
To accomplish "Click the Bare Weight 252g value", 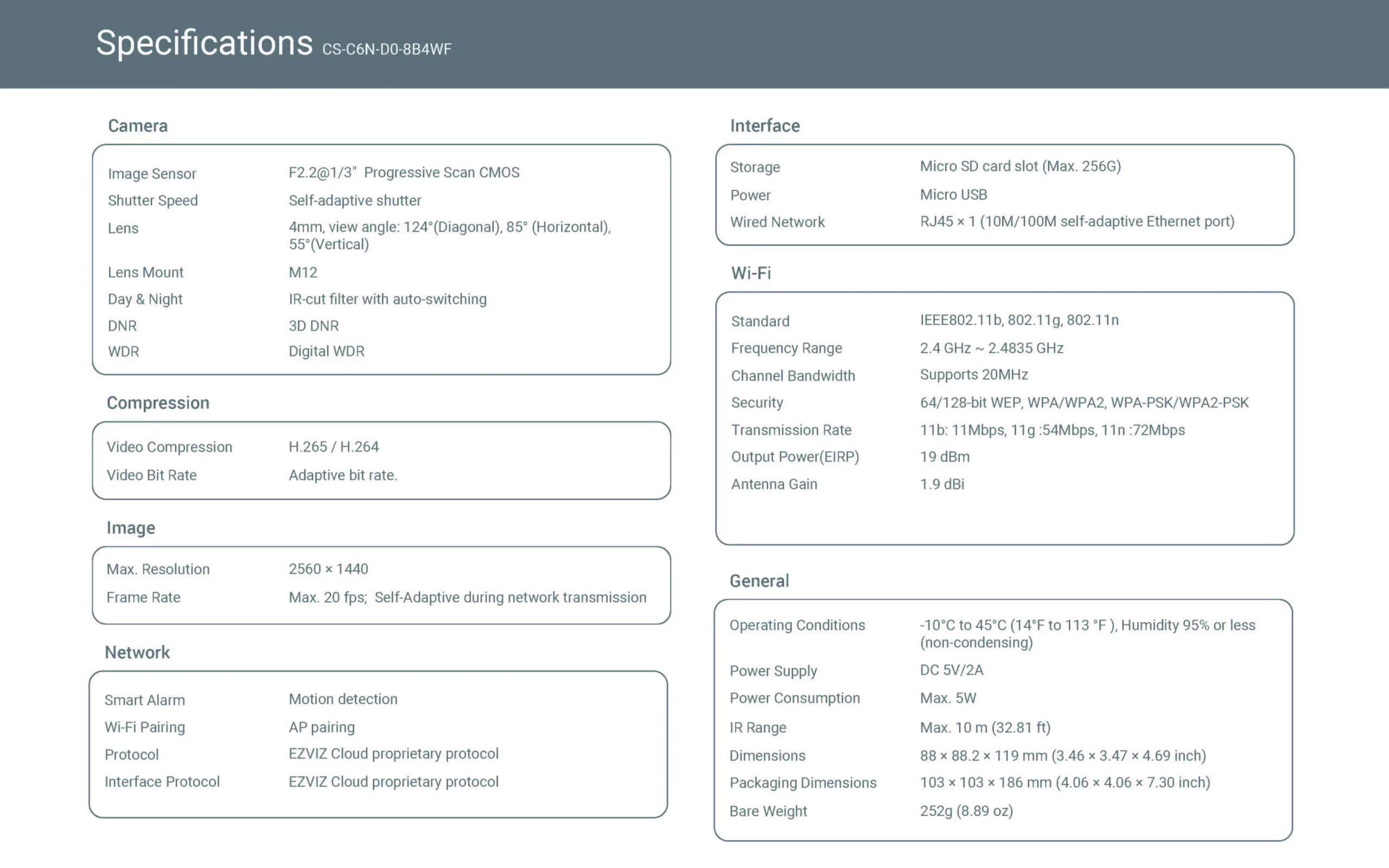I will 966,811.
